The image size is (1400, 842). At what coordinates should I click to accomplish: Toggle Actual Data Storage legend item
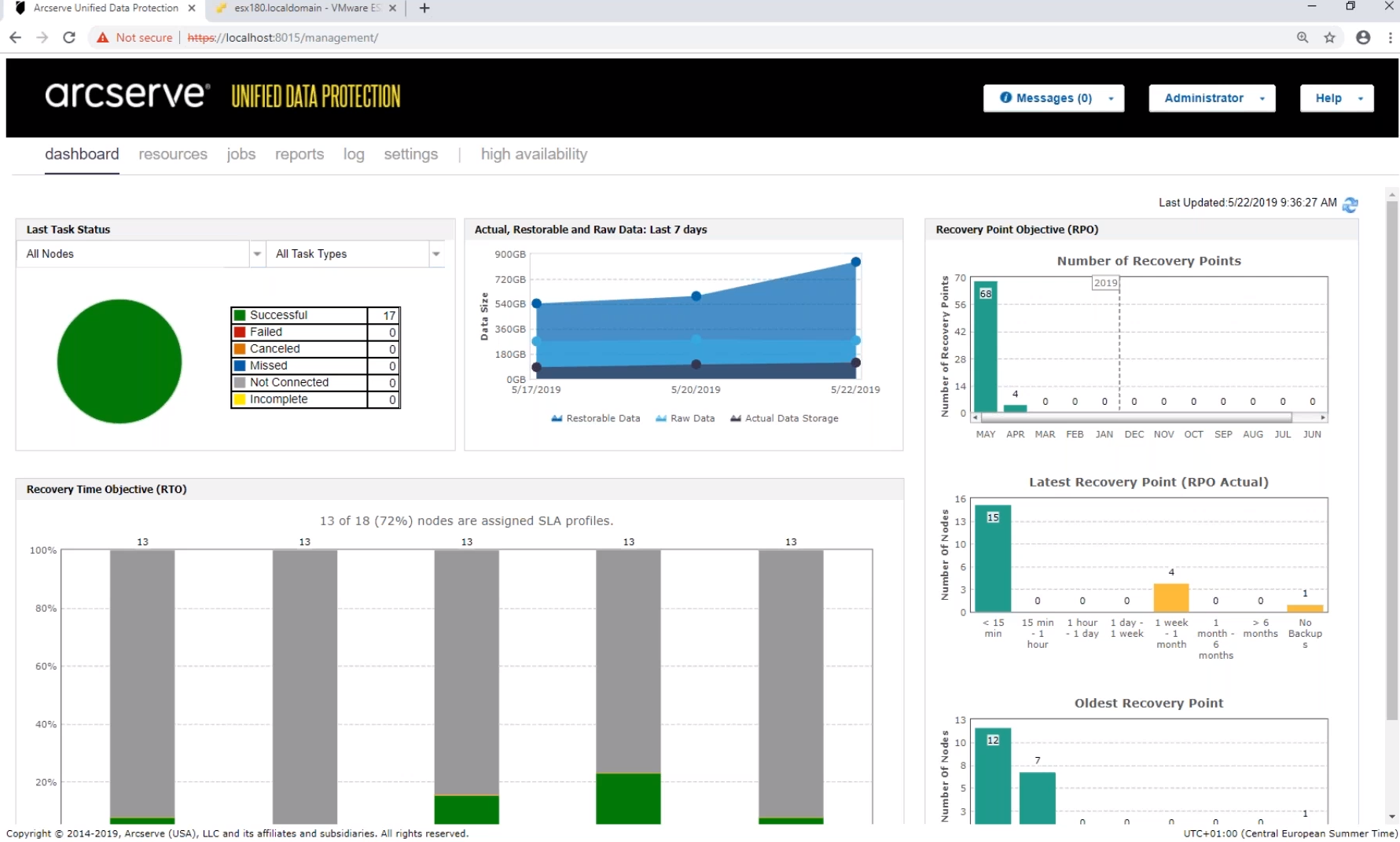(784, 418)
